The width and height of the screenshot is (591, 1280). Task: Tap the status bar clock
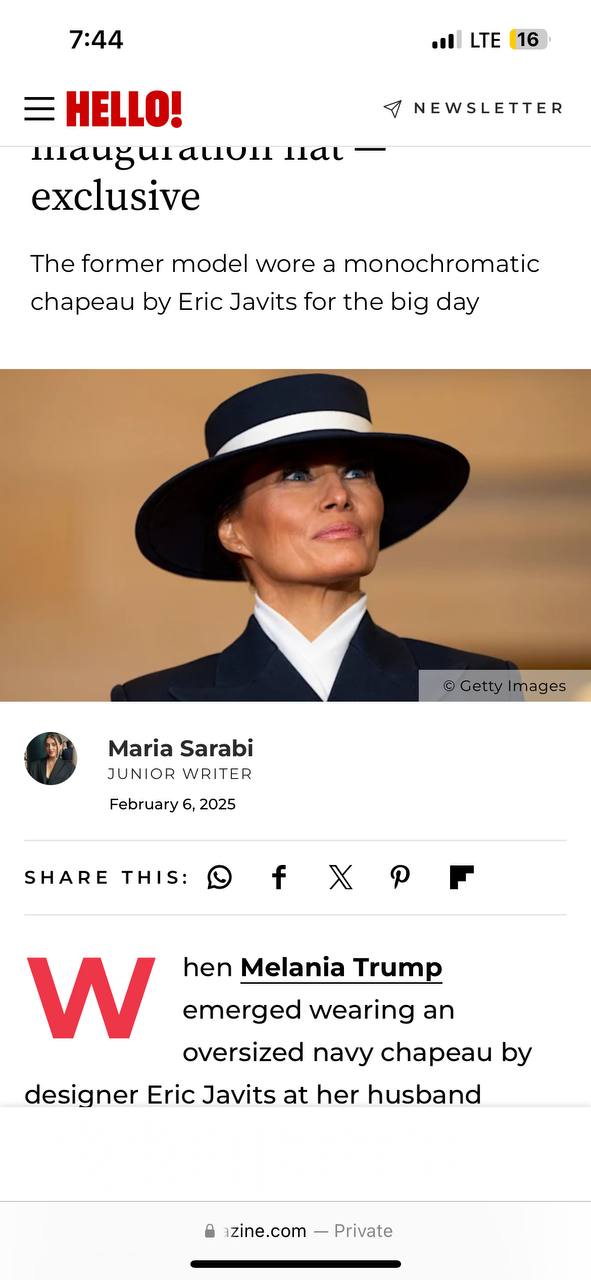96,40
